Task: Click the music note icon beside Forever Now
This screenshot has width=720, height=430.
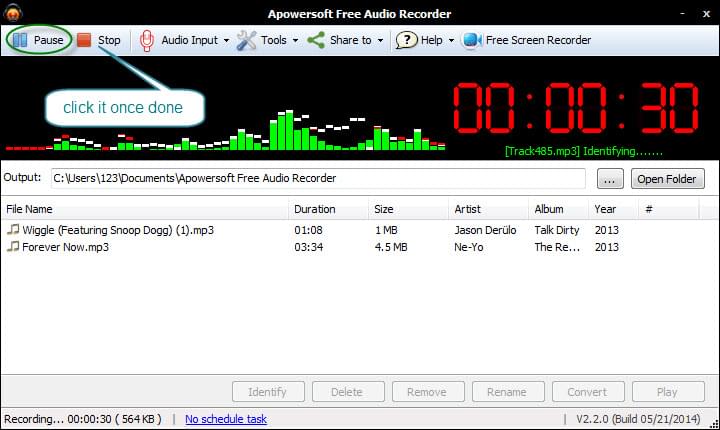Action: (x=13, y=247)
